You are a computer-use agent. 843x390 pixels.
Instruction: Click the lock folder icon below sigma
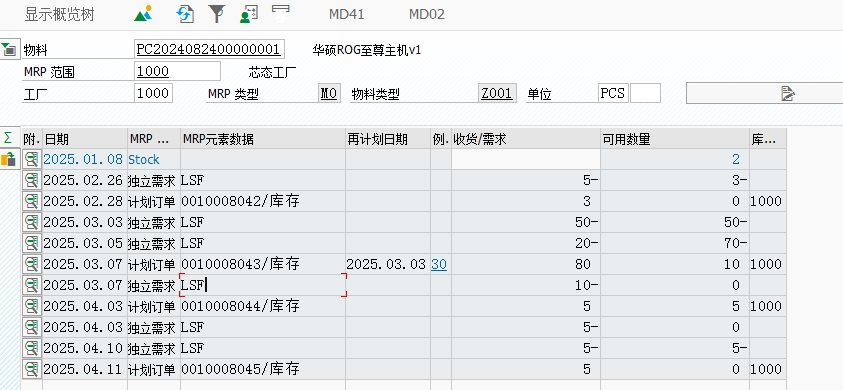click(x=8, y=159)
